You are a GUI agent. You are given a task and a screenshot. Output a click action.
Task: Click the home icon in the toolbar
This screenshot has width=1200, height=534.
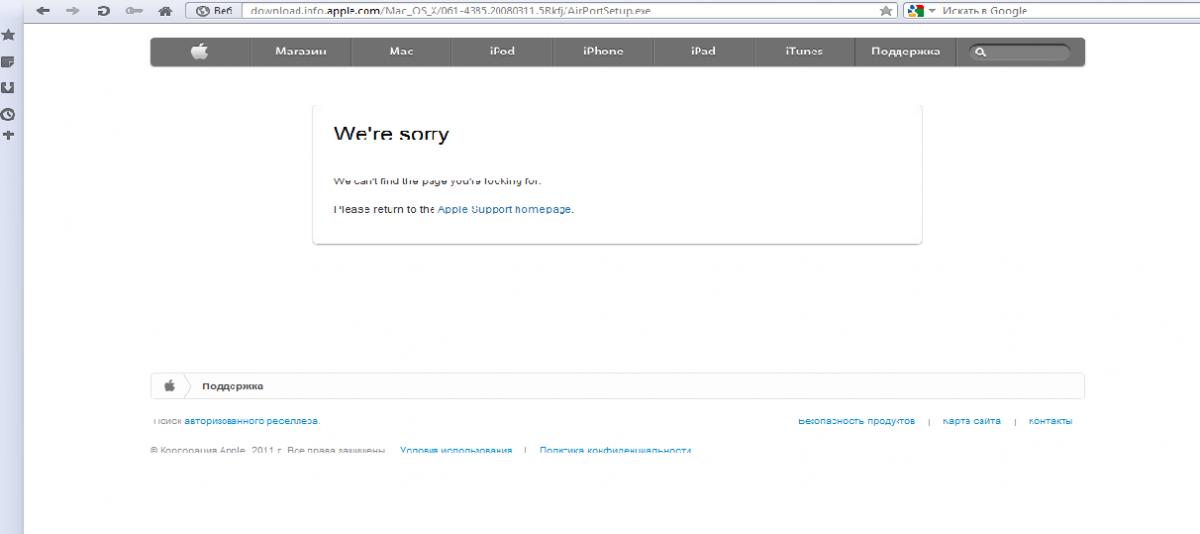(x=165, y=10)
